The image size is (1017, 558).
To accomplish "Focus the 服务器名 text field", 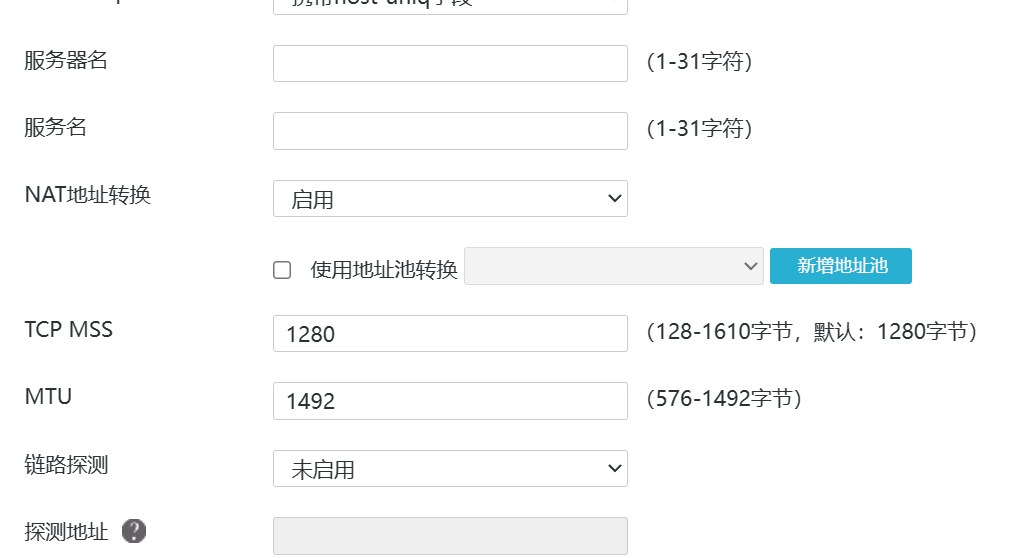I will click(450, 64).
